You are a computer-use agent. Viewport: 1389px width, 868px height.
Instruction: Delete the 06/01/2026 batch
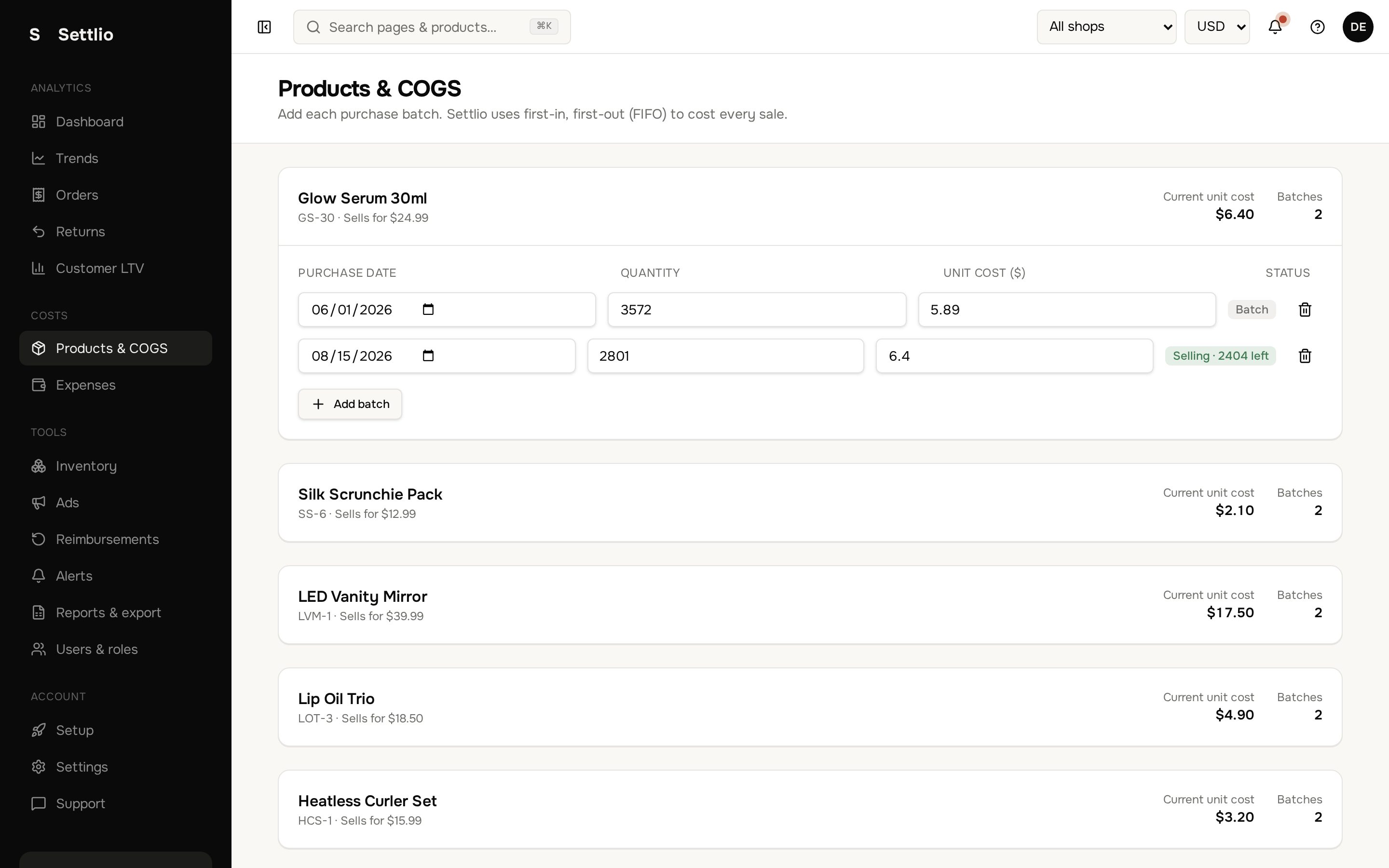point(1305,310)
